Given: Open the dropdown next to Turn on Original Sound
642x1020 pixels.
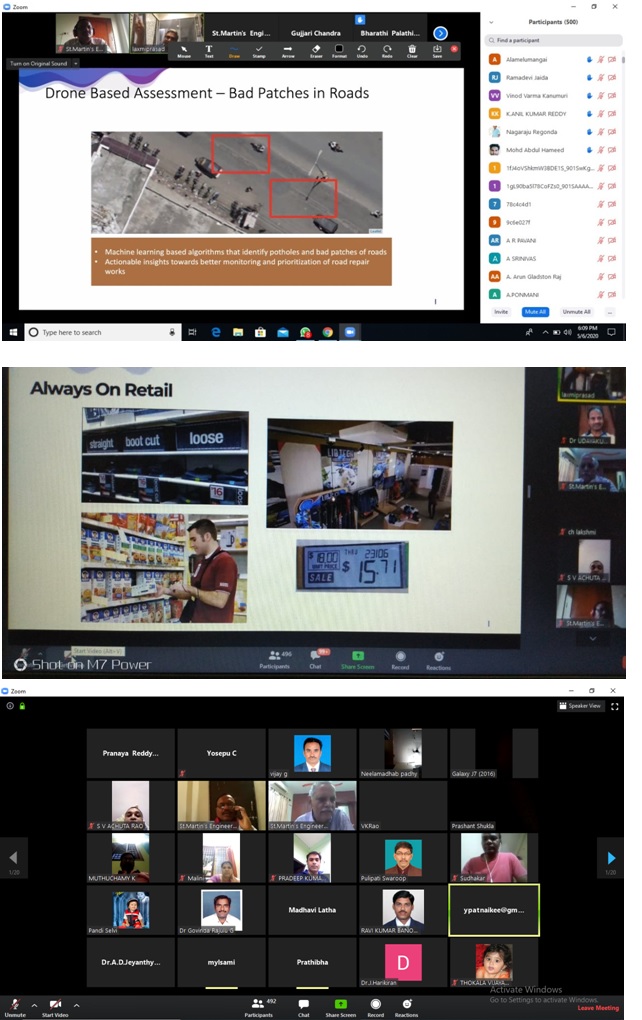Looking at the screenshot, I should point(75,63).
